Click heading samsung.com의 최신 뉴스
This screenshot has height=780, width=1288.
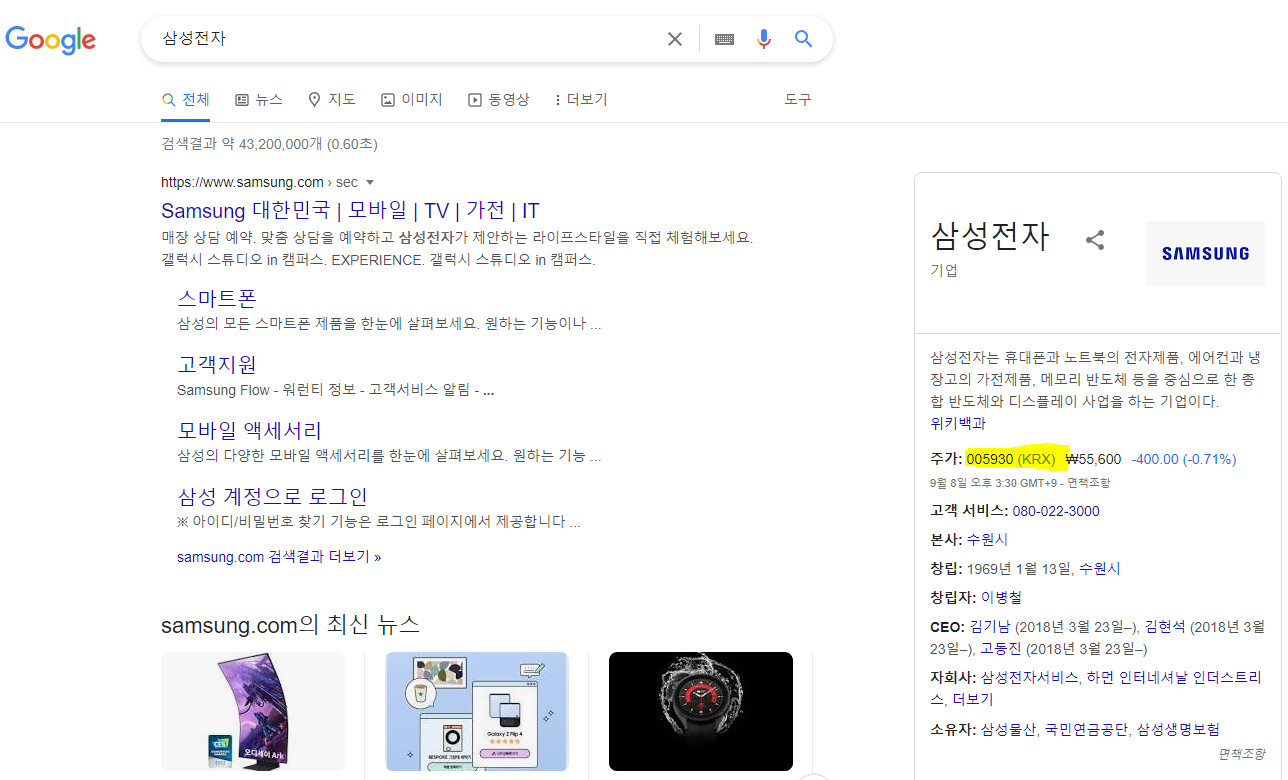coord(290,625)
